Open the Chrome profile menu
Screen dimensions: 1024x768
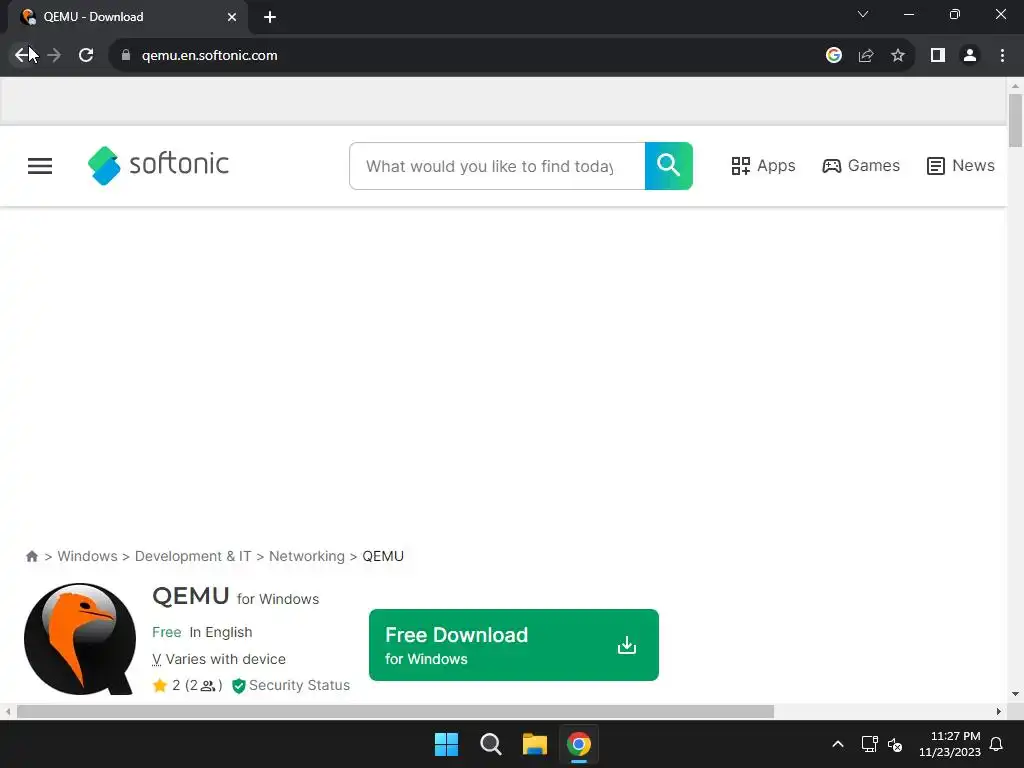click(970, 56)
